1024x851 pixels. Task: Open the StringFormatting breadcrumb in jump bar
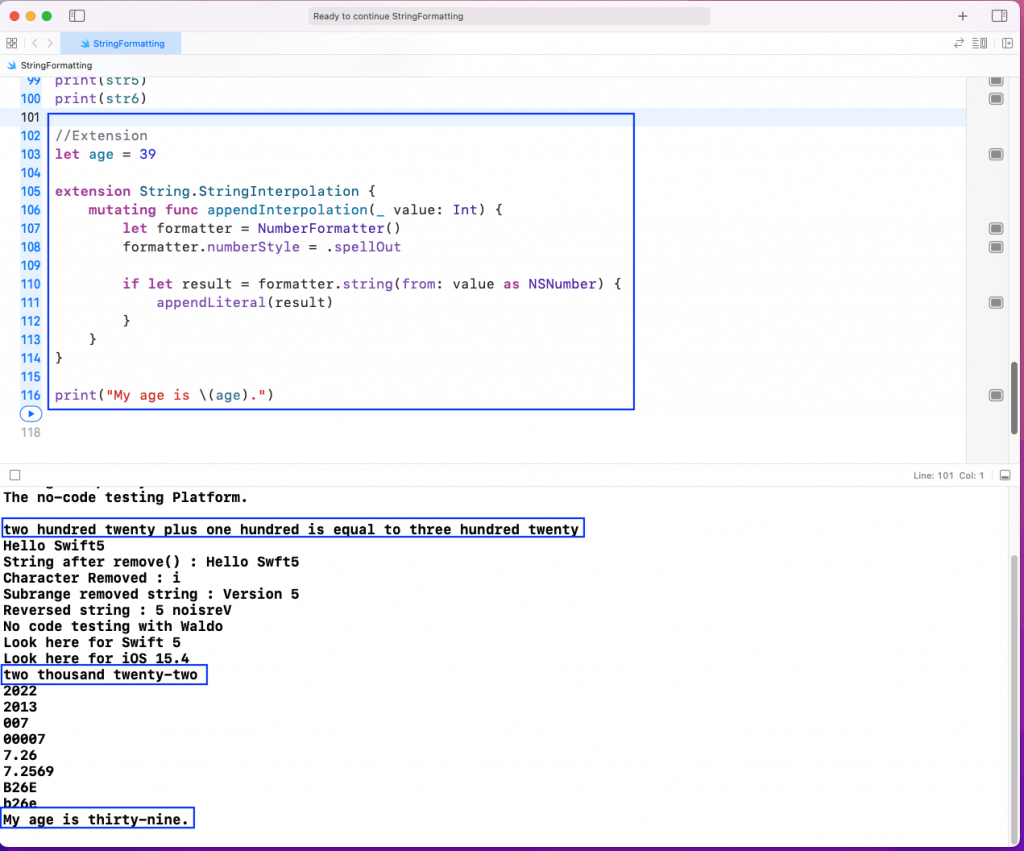point(55,65)
